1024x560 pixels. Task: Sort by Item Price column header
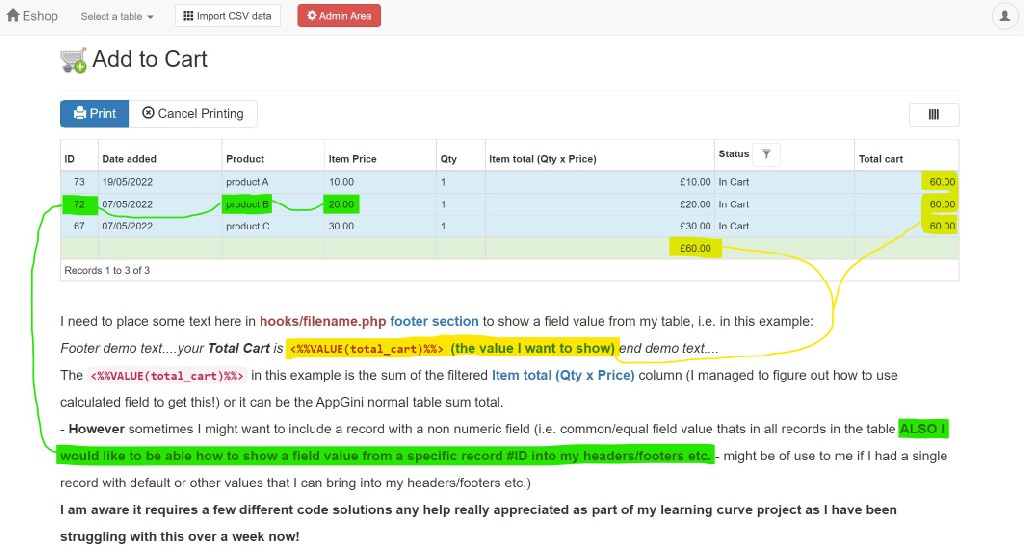click(x=352, y=159)
